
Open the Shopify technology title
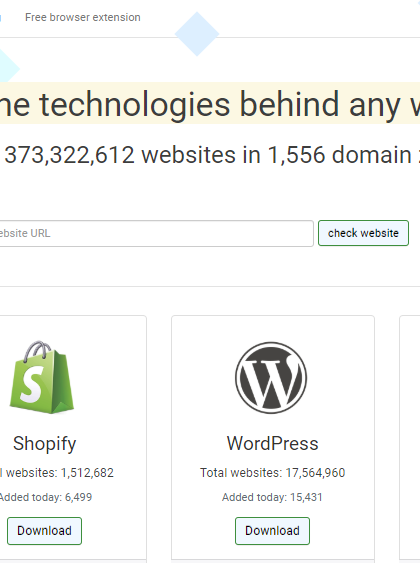click(45, 443)
